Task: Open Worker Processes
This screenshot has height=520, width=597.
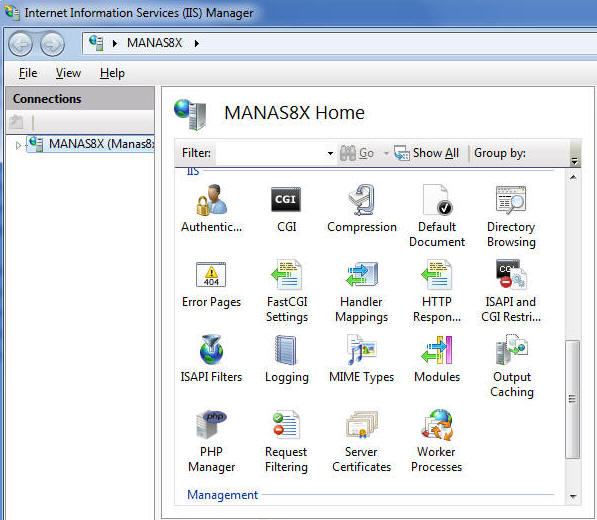Action: click(436, 441)
